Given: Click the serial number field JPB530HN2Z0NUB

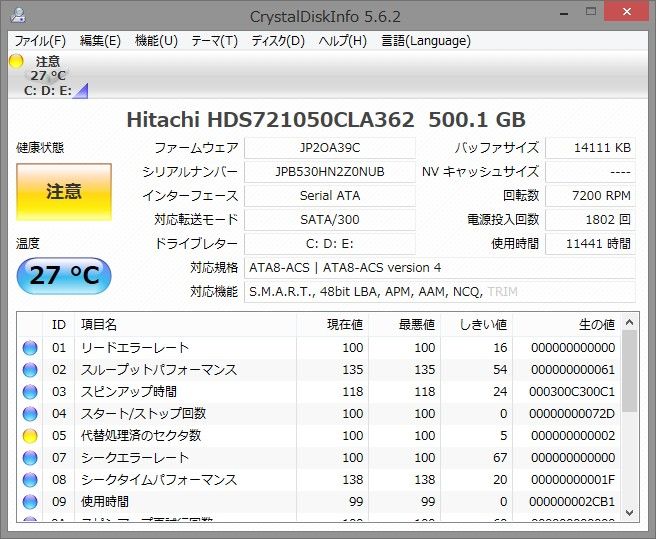Looking at the screenshot, I should [x=330, y=172].
